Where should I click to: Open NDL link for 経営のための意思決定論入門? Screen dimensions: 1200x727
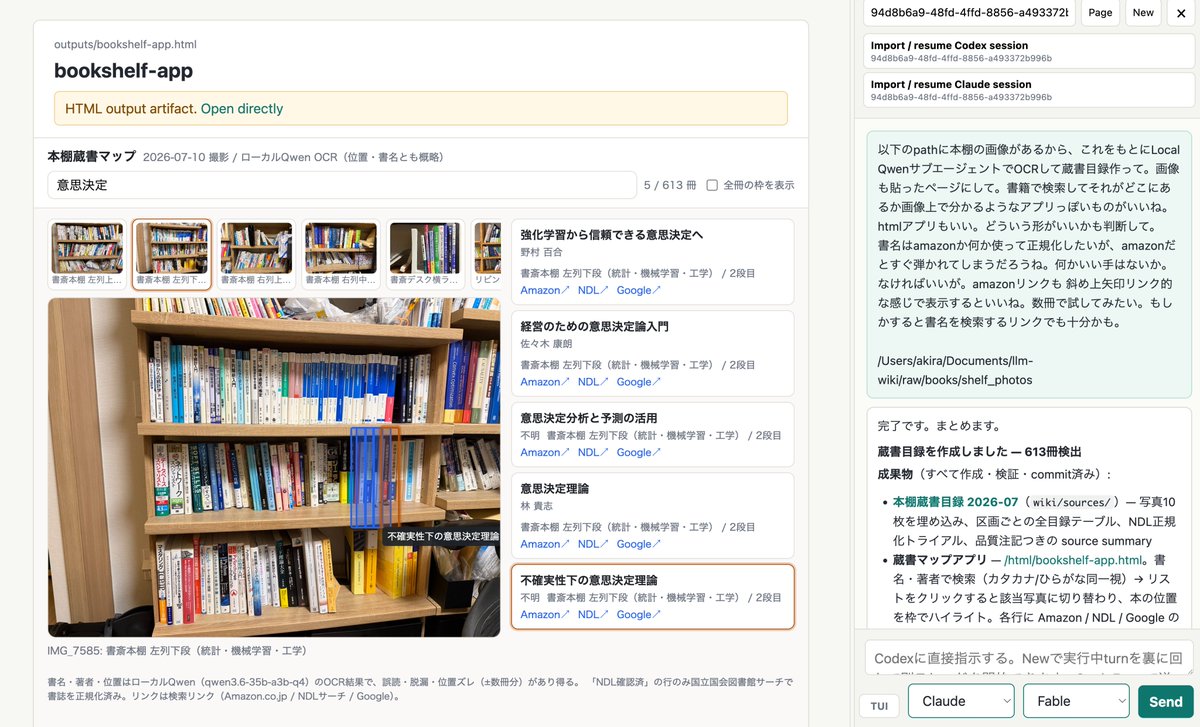(593, 382)
